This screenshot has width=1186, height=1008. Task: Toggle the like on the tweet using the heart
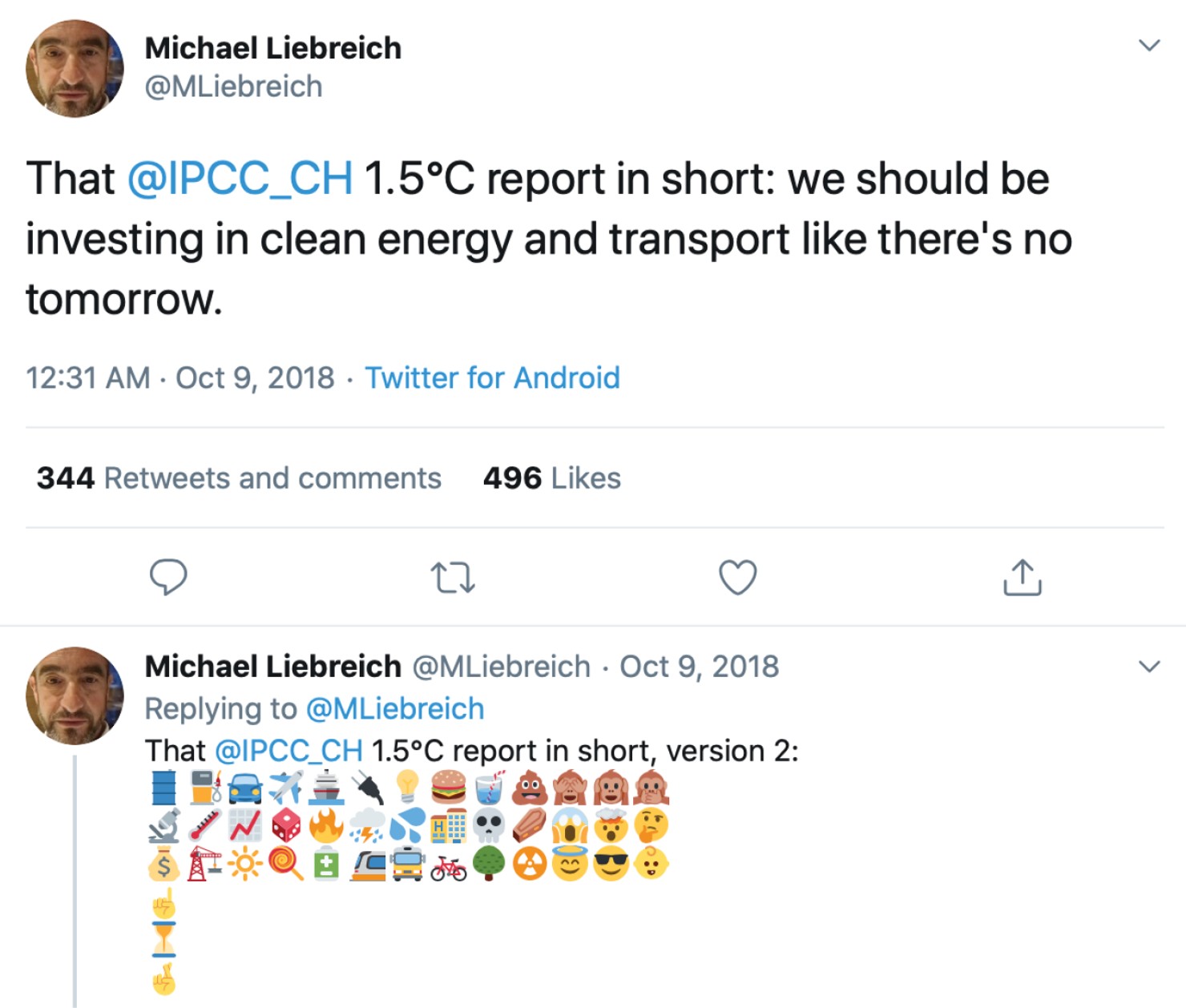pyautogui.click(x=738, y=578)
